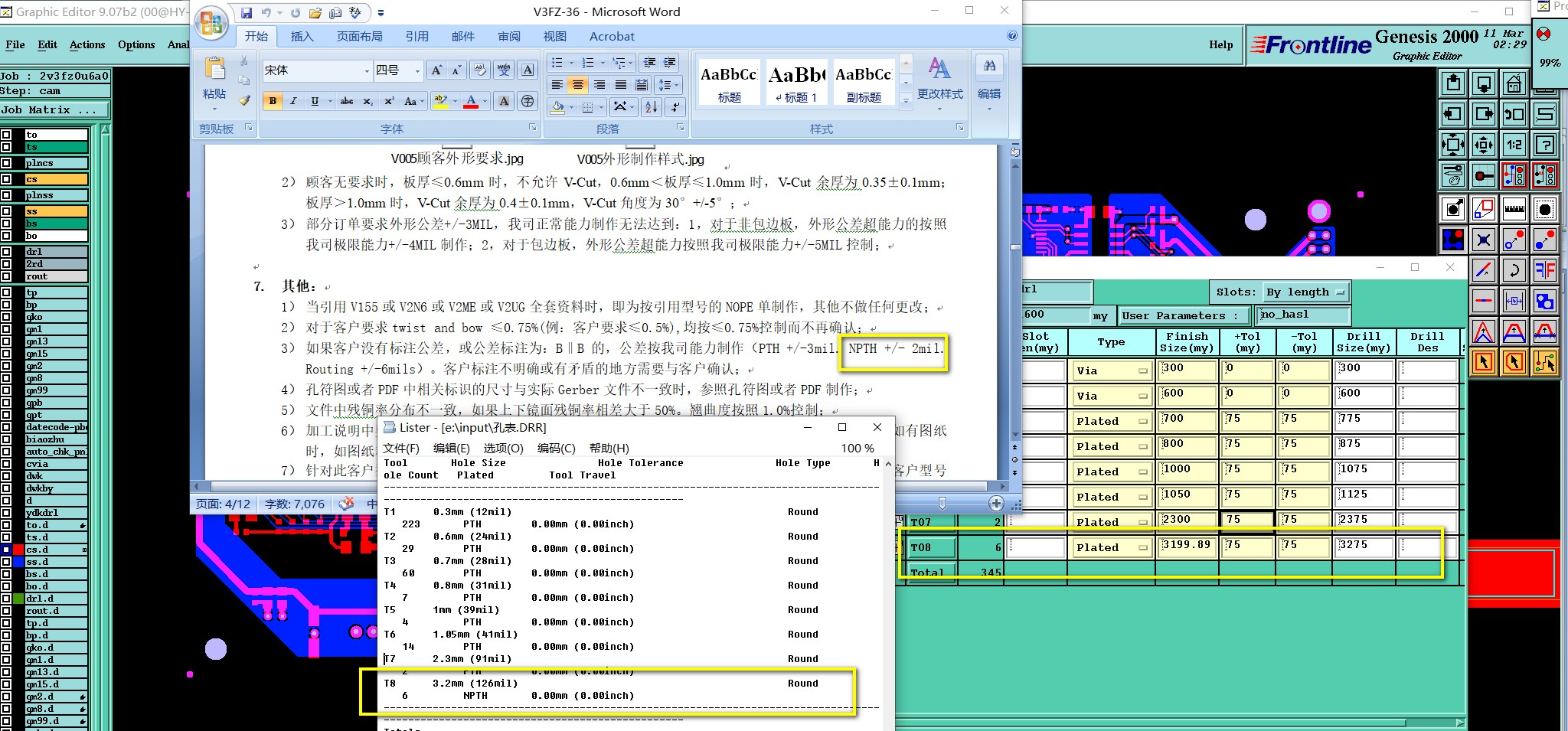Apply italic formatting in Word
The height and width of the screenshot is (731, 1568).
pos(293,101)
